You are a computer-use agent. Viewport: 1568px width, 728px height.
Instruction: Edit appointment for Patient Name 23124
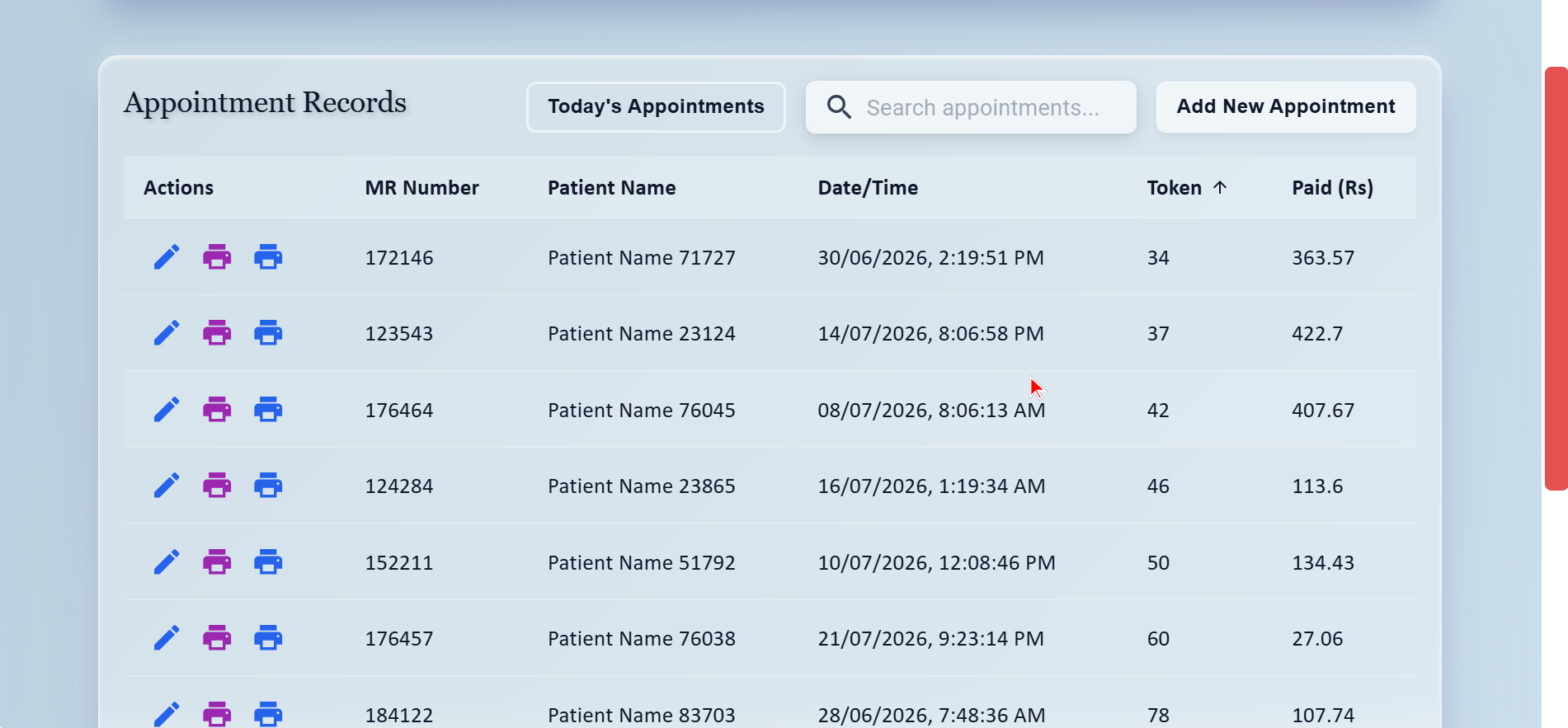[167, 333]
